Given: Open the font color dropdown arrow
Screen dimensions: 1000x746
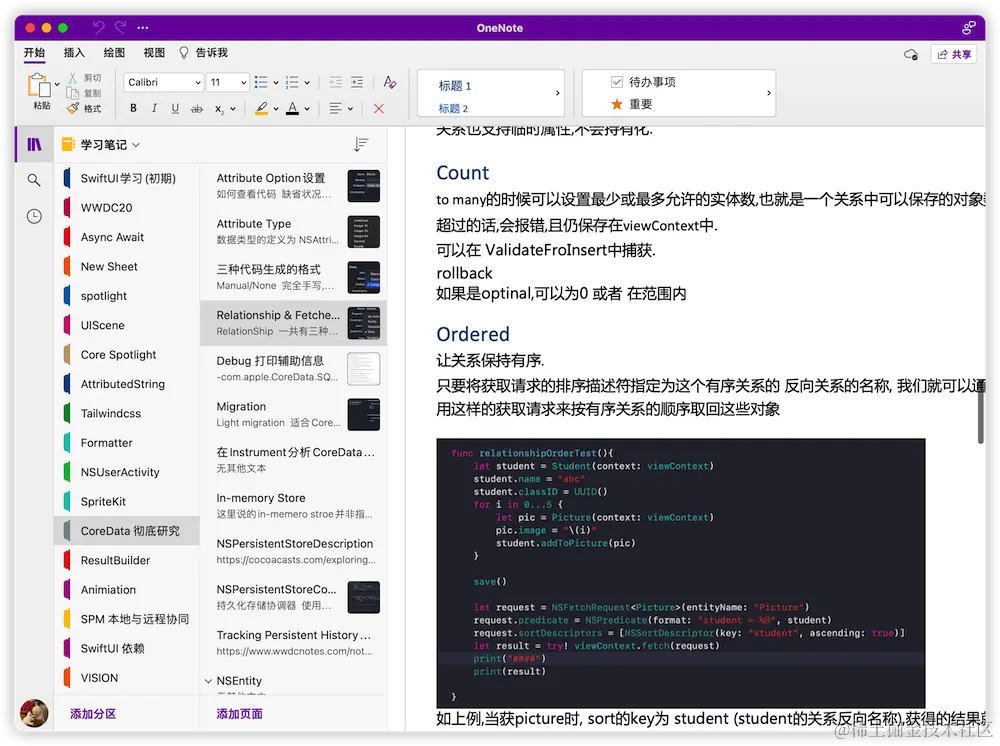Looking at the screenshot, I should (307, 109).
